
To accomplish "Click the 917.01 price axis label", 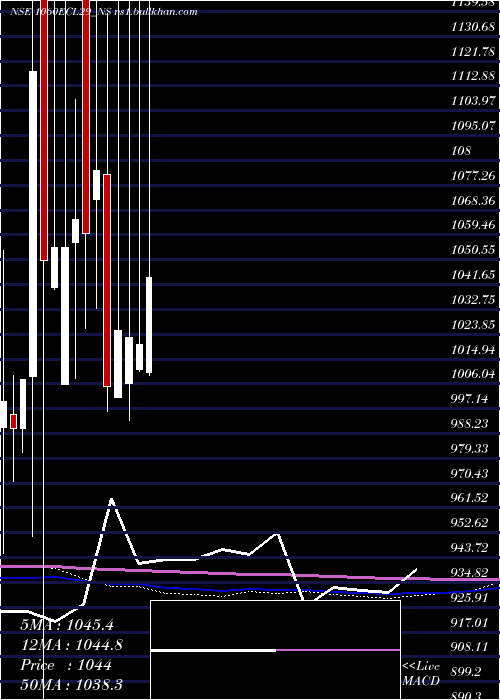I will [x=470, y=622].
